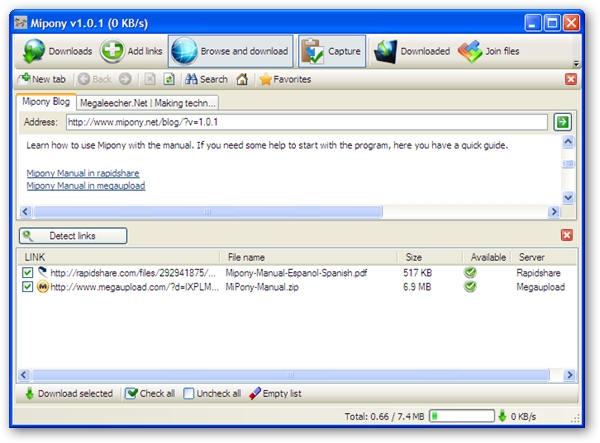Open Mipony Manual in rapidshare link
The height and width of the screenshot is (443, 600).
(x=83, y=173)
